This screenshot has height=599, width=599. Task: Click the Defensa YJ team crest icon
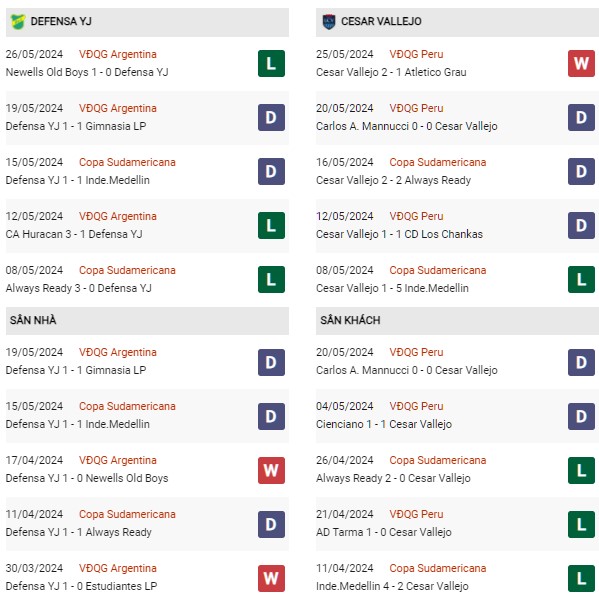pyautogui.click(x=18, y=21)
